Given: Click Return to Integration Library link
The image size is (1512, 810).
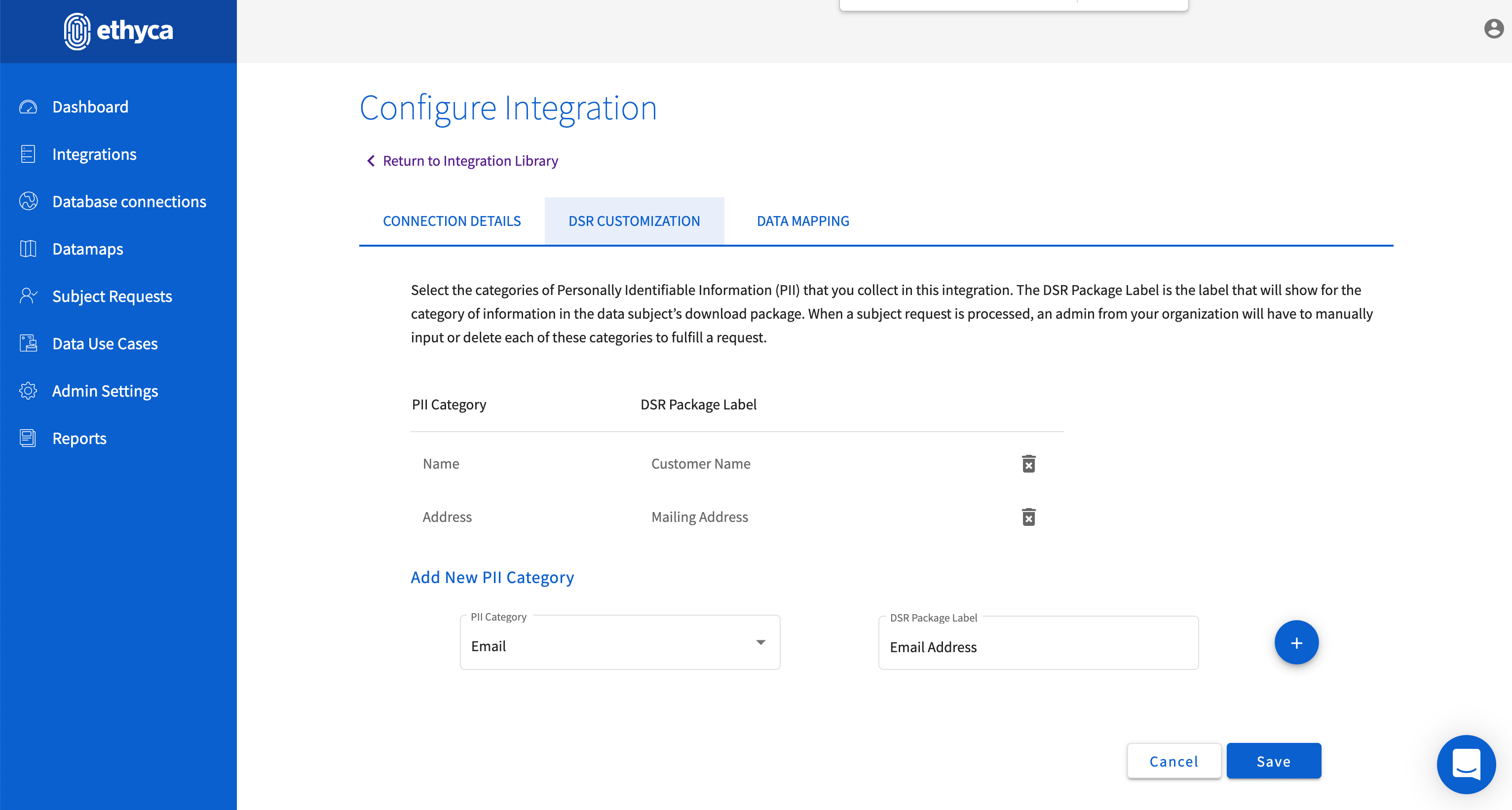Looking at the screenshot, I should pos(470,161).
